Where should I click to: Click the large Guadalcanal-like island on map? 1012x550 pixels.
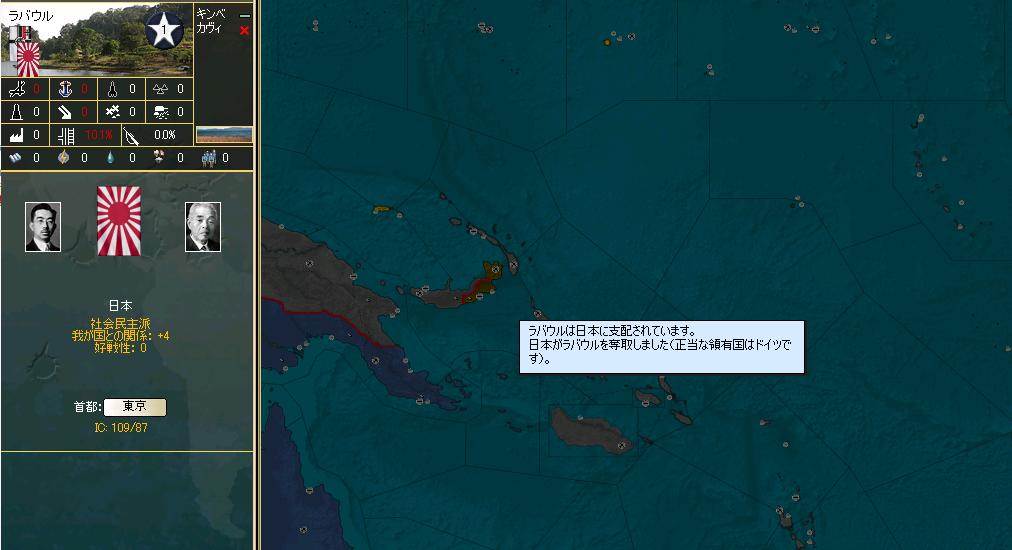coord(589,431)
